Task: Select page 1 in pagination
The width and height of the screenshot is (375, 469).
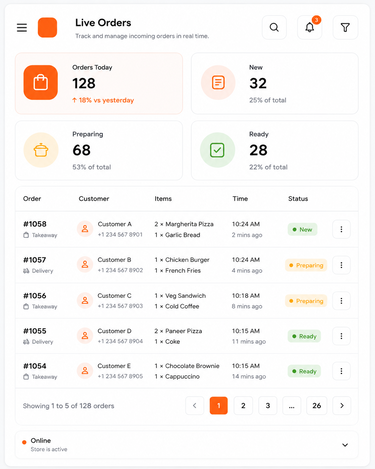Action: click(219, 406)
